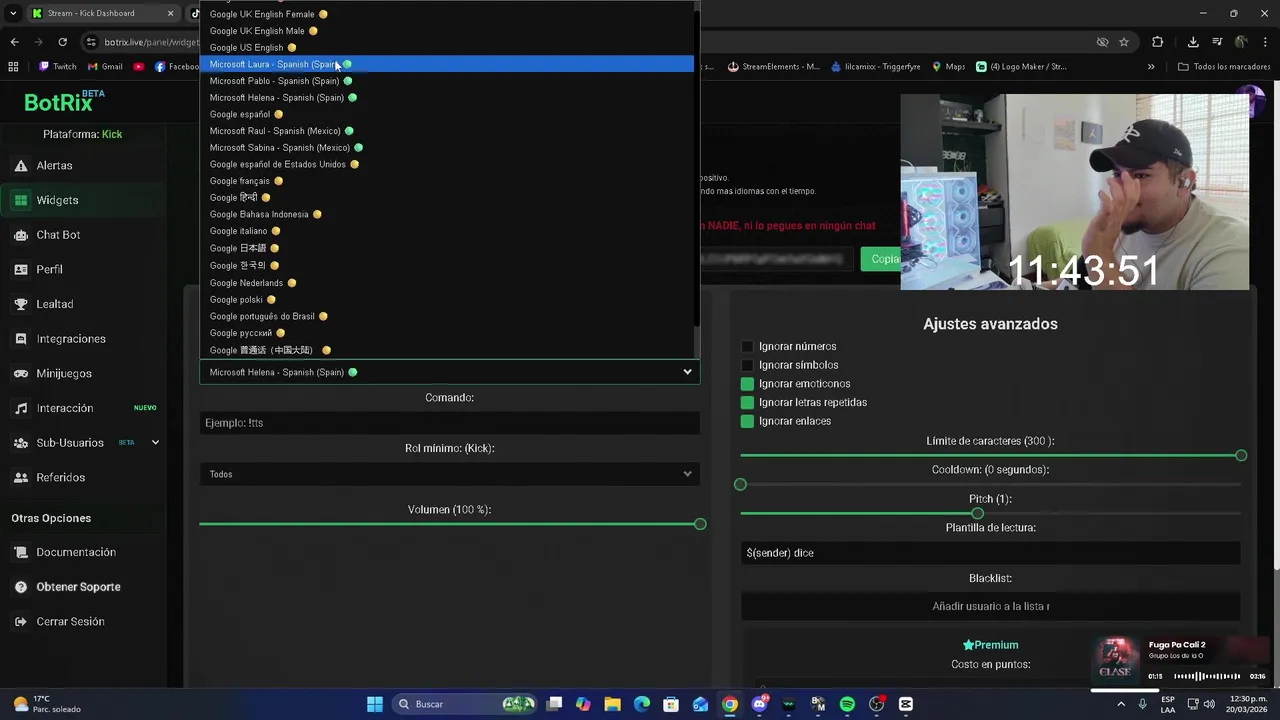Image resolution: width=1280 pixels, height=720 pixels.
Task: Select Microsoft Pablo - Spanish (Spain) voice
Action: (447, 81)
